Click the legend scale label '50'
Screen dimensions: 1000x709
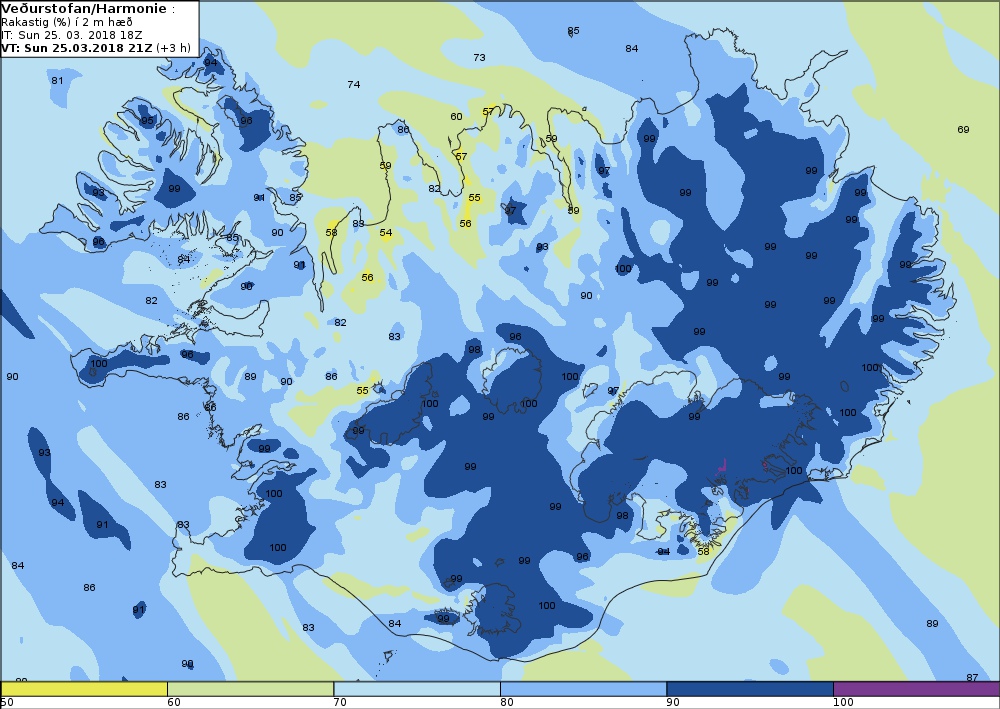(x=7, y=703)
